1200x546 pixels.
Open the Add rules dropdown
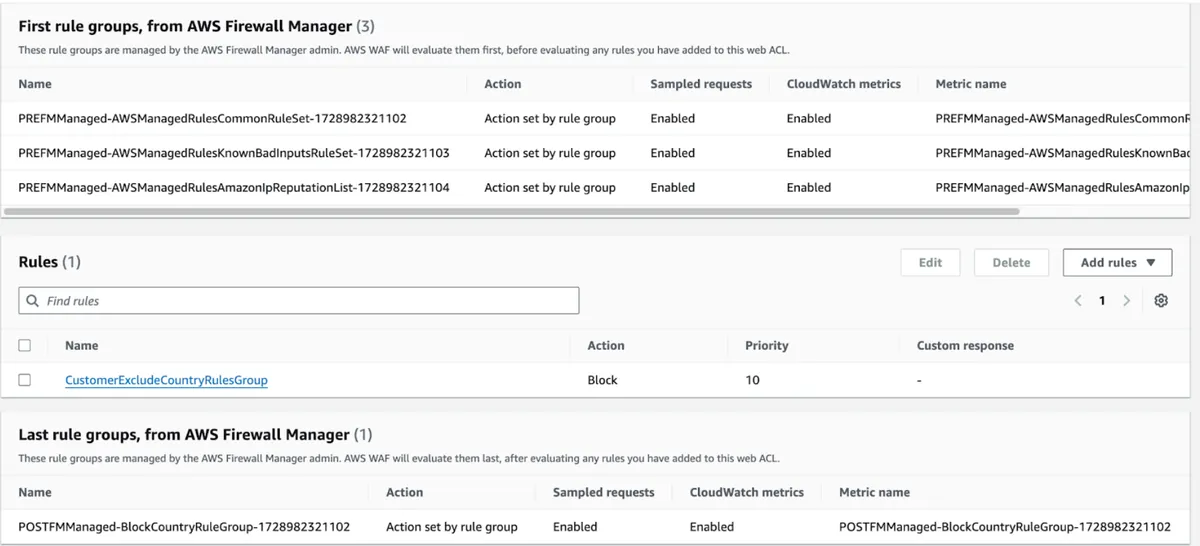pyautogui.click(x=1118, y=263)
